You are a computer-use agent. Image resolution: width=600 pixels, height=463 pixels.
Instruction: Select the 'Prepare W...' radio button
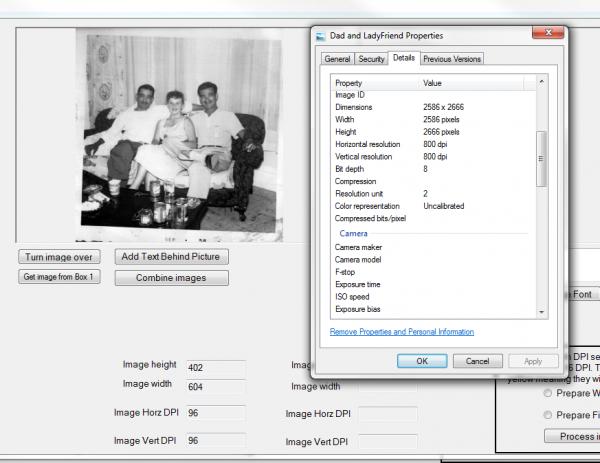(548, 393)
